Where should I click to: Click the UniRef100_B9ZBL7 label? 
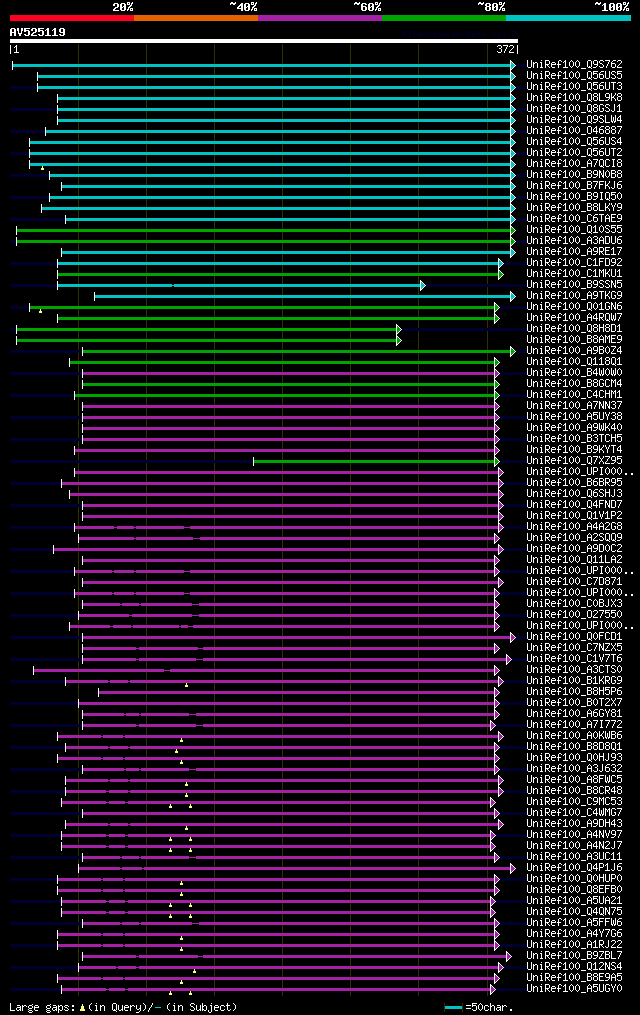575,956
